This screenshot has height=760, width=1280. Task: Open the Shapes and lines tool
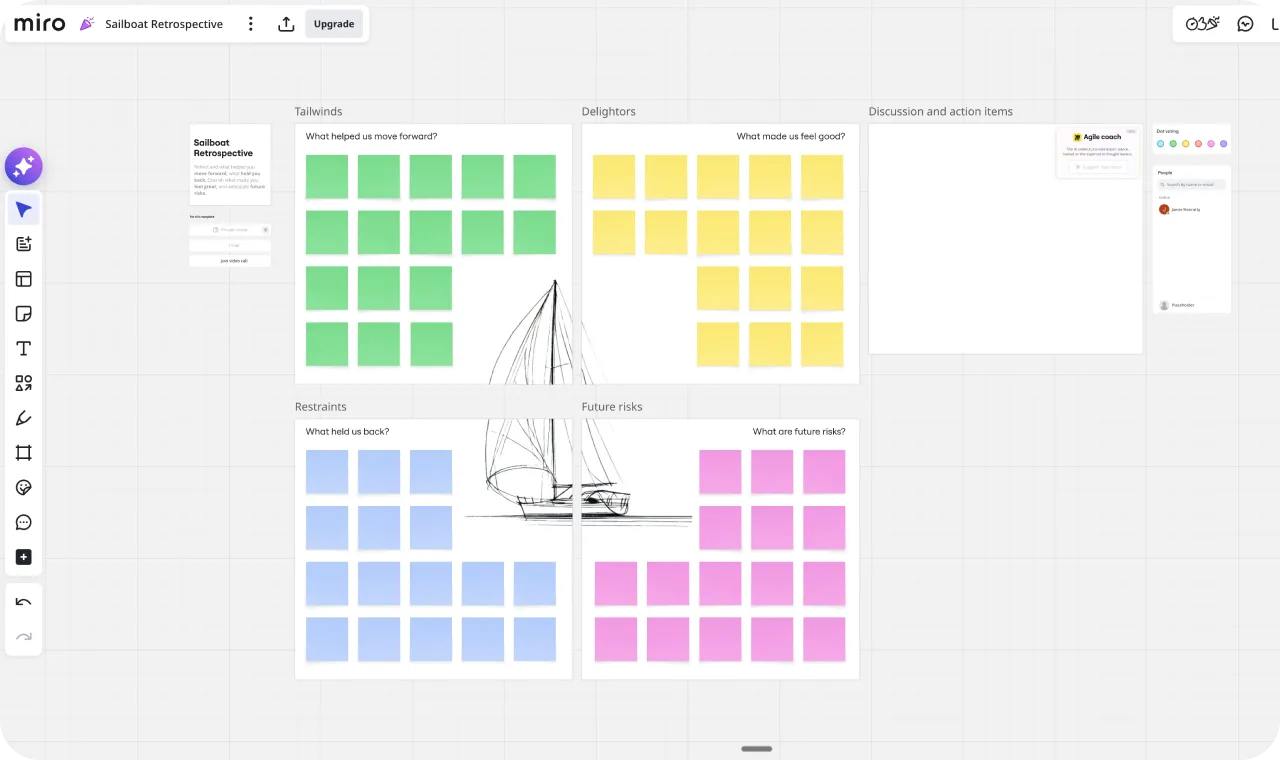click(x=24, y=383)
